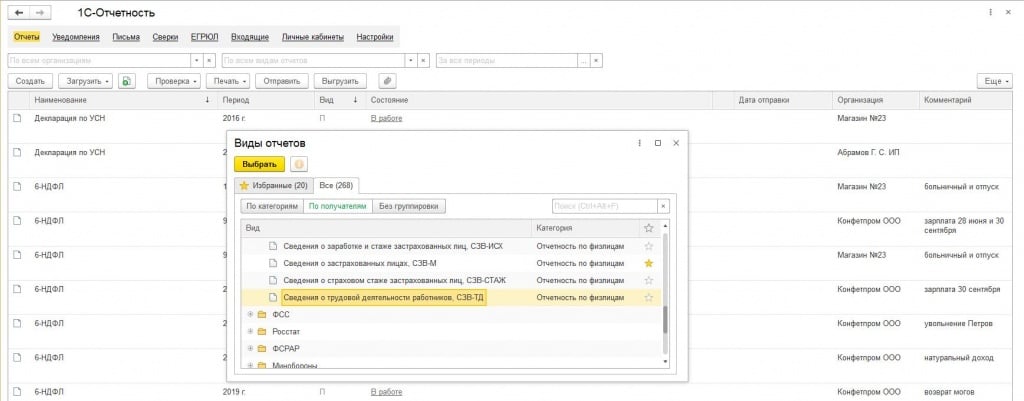
Task: Toggle favorite star for СЗВ-М report
Action: [648, 263]
